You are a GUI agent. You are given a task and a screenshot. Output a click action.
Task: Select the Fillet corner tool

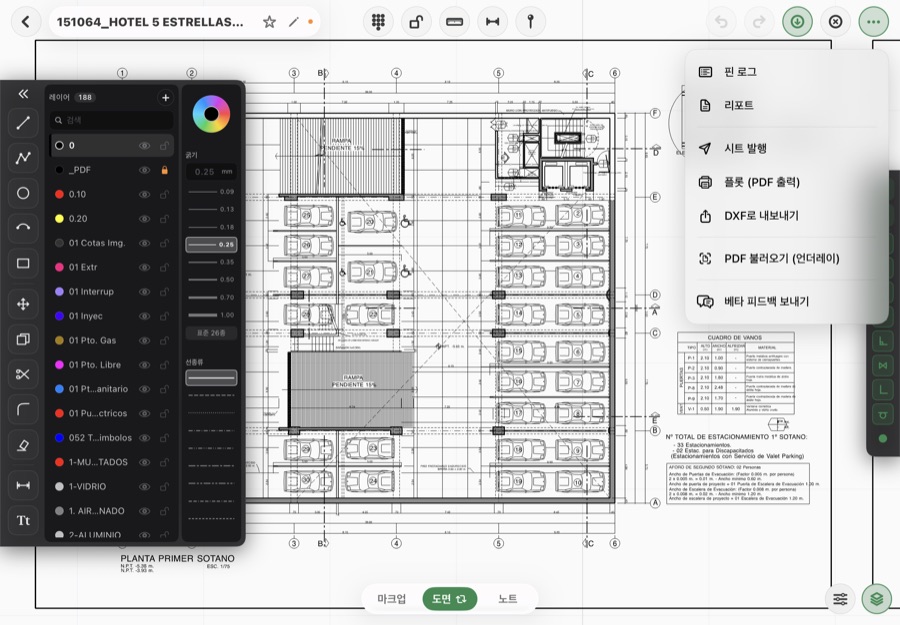tap(23, 409)
